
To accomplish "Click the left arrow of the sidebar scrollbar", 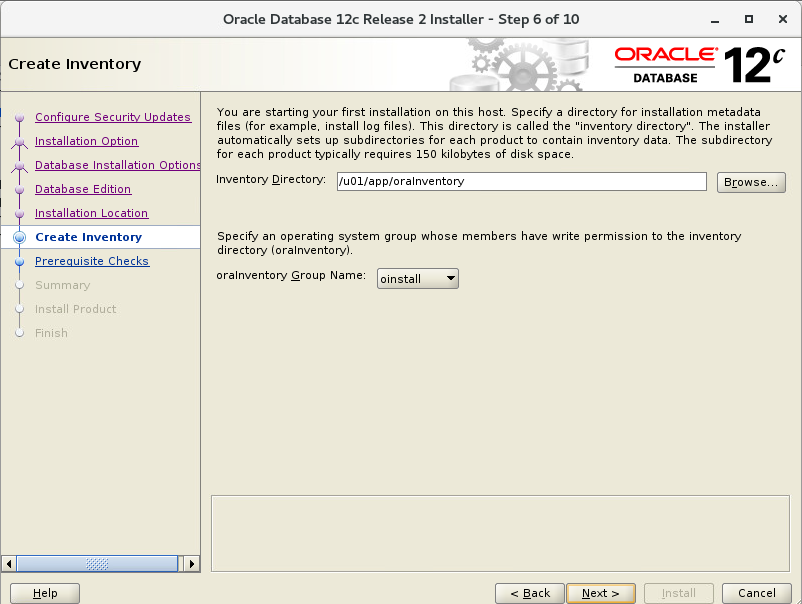I will (9, 564).
